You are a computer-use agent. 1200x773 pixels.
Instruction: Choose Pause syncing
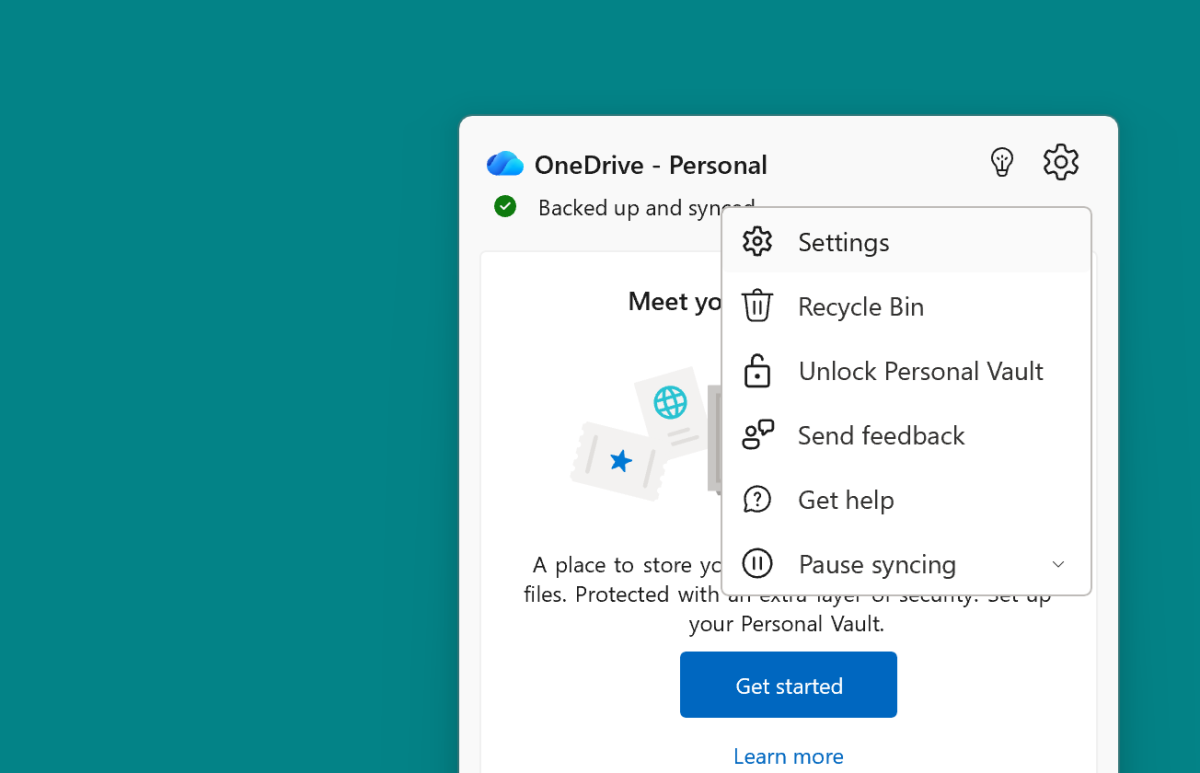(x=906, y=564)
